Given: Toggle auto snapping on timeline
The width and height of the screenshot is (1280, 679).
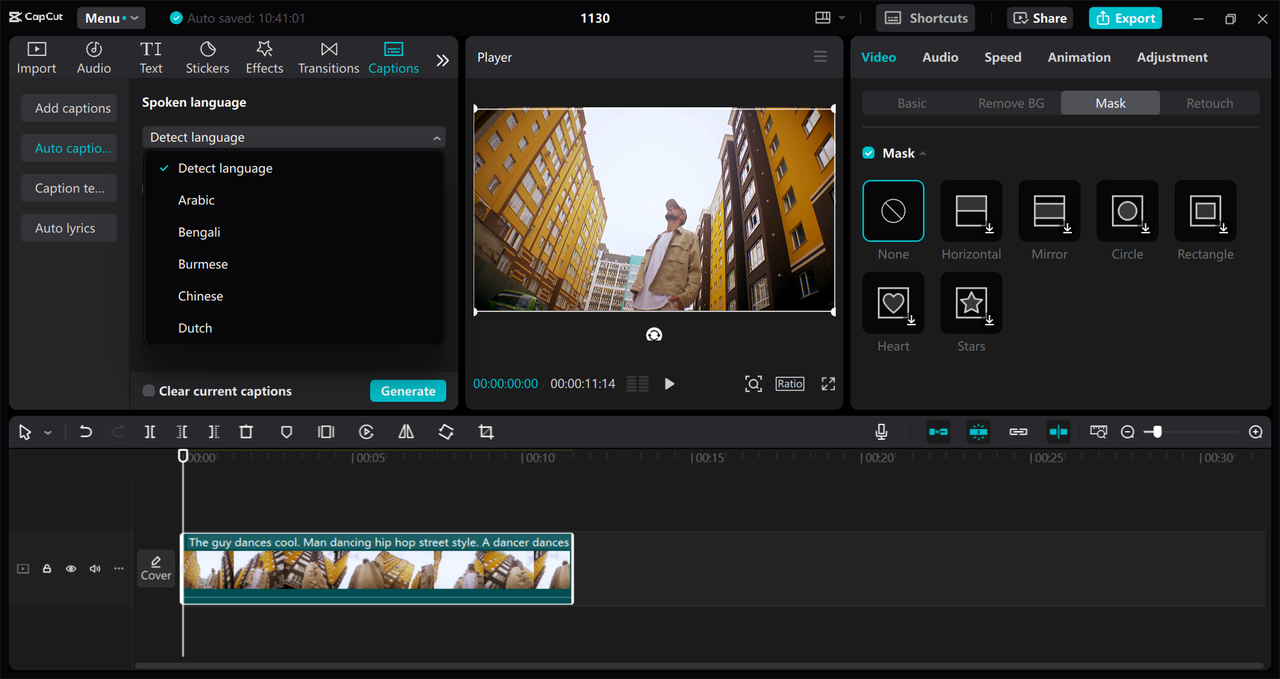Looking at the screenshot, I should tap(978, 432).
